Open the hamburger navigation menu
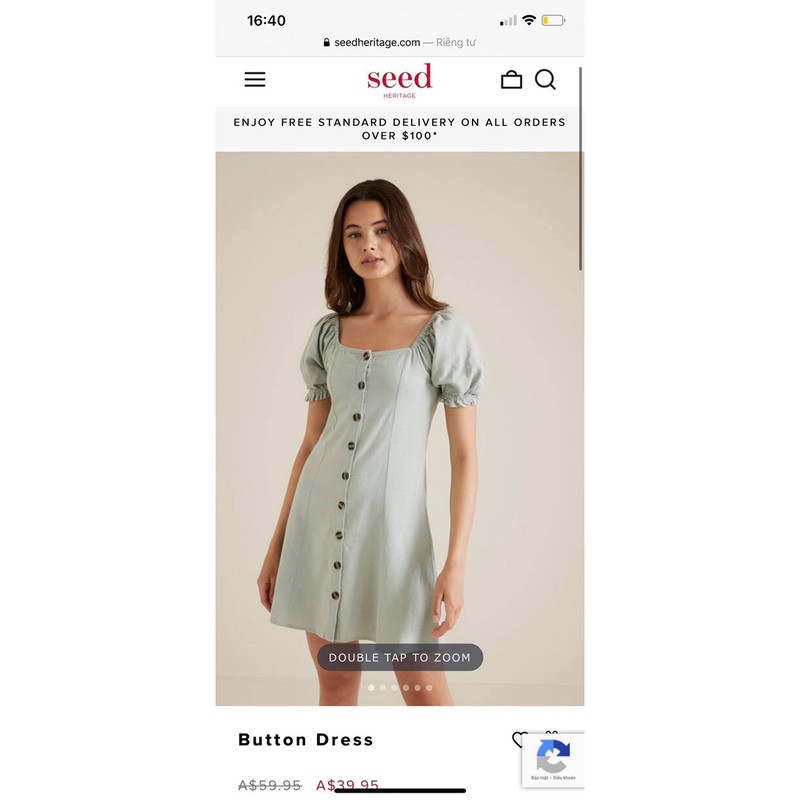Screen dimensions: 800x800 click(x=255, y=80)
